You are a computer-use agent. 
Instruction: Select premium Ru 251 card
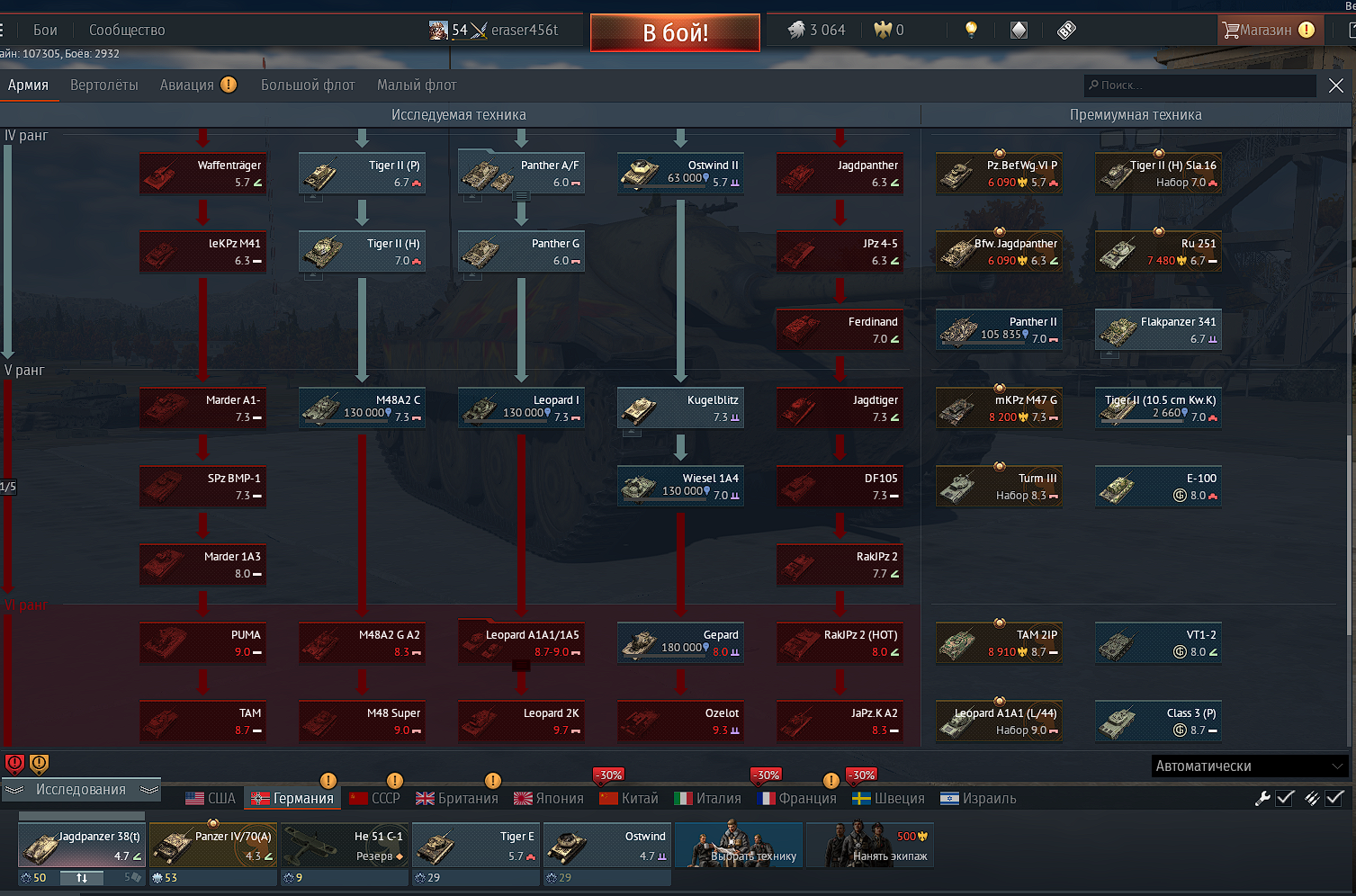click(x=1158, y=251)
